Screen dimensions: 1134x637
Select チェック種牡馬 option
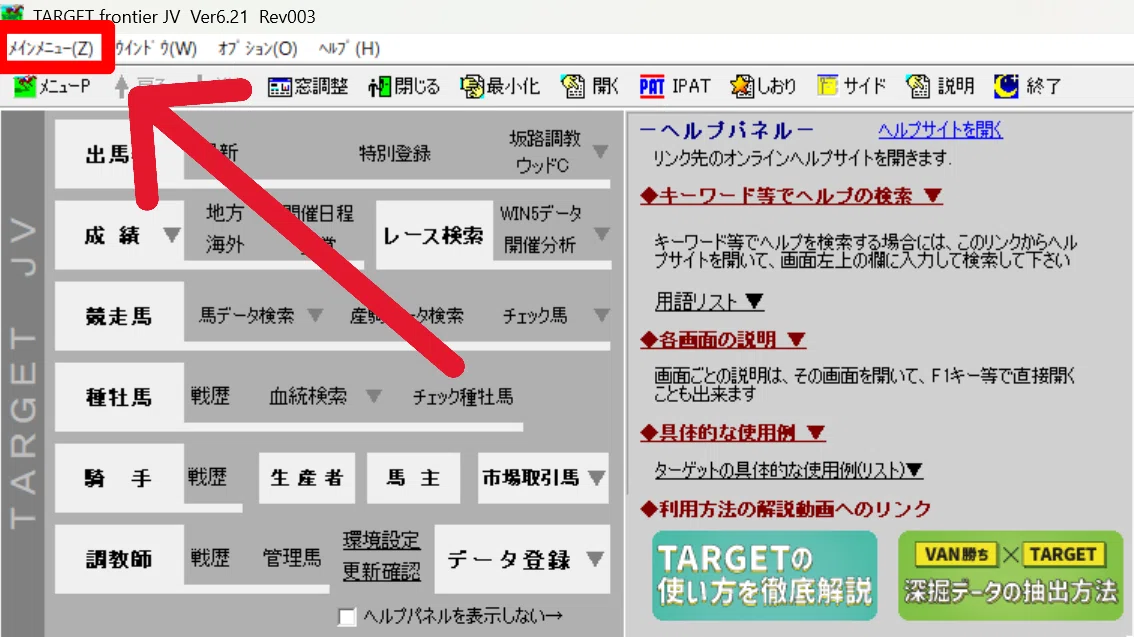point(463,396)
